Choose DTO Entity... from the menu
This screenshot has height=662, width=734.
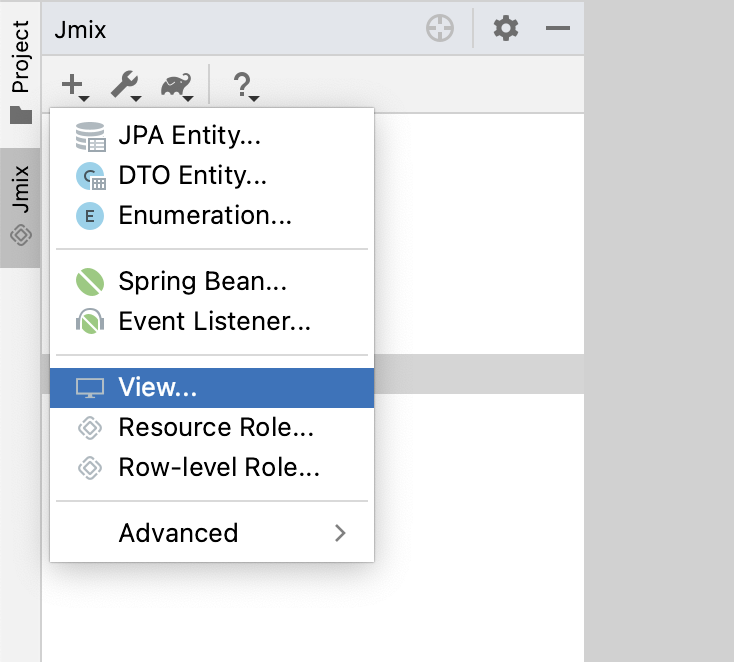[192, 176]
